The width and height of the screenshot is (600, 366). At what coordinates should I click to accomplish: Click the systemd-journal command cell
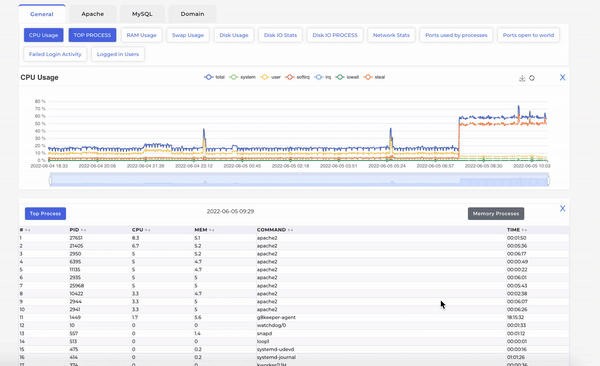(x=276, y=357)
